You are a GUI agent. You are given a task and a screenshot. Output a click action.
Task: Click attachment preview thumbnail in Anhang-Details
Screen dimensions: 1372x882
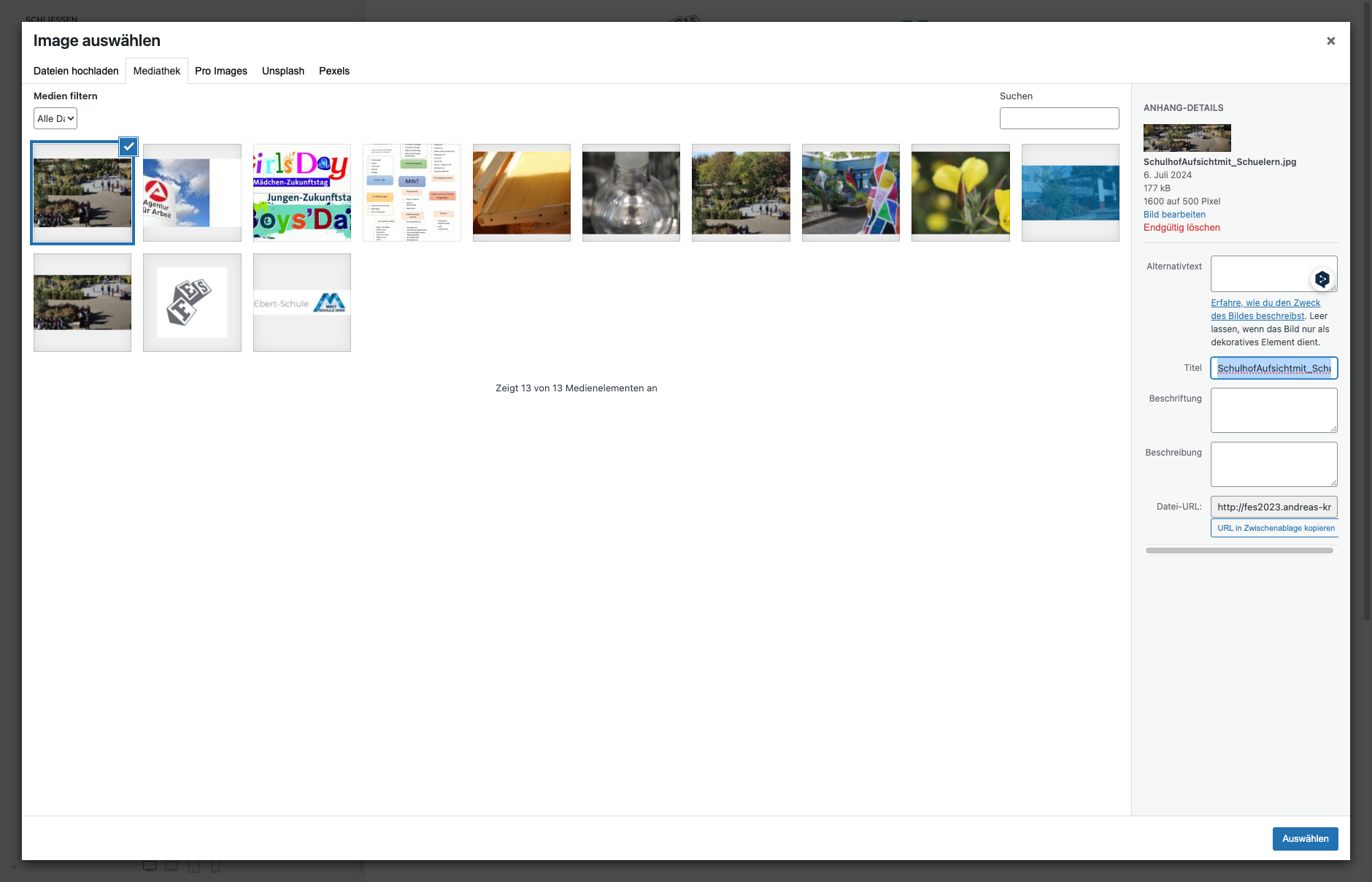pos(1187,138)
